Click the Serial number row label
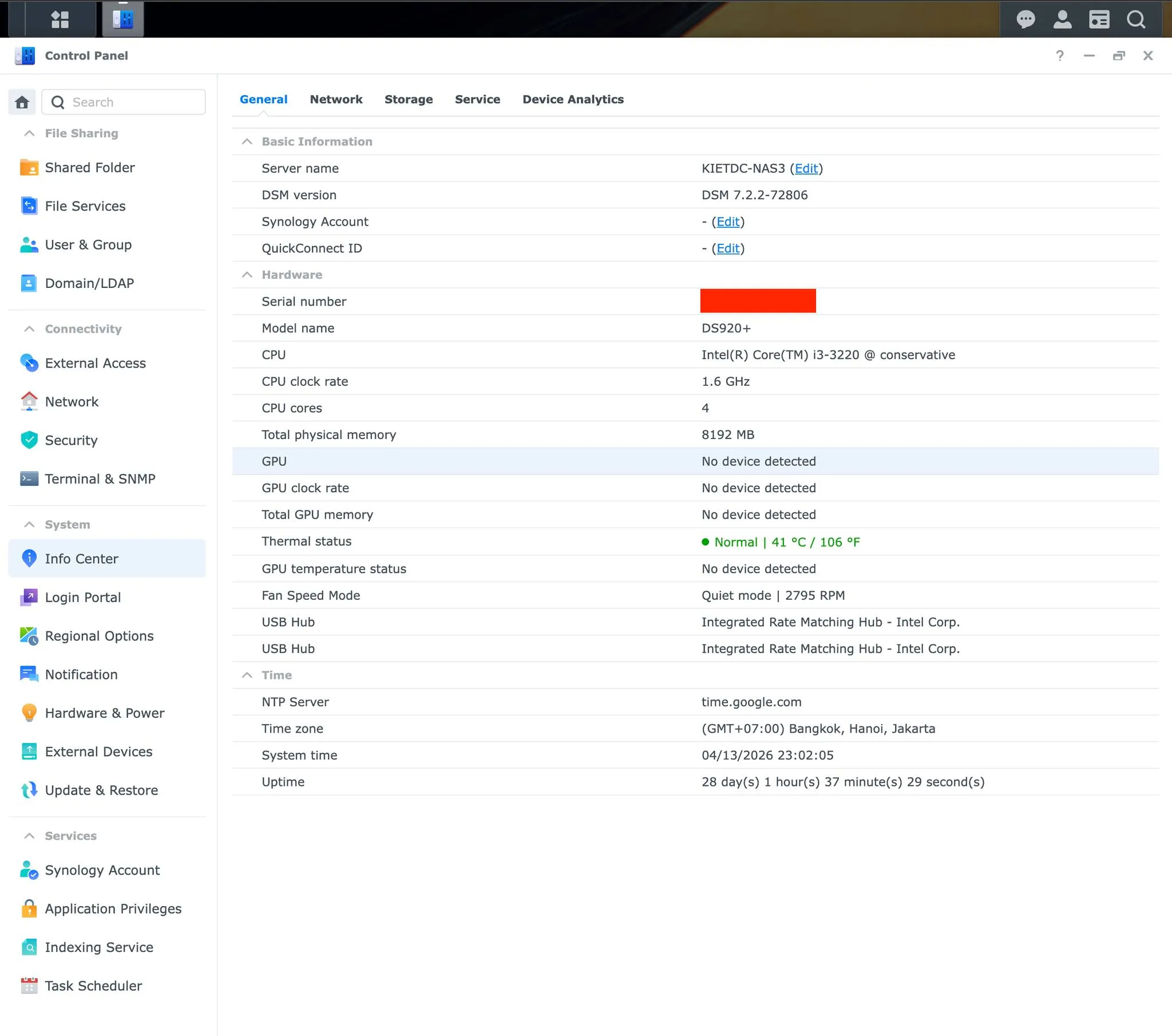1172x1036 pixels. [304, 302]
